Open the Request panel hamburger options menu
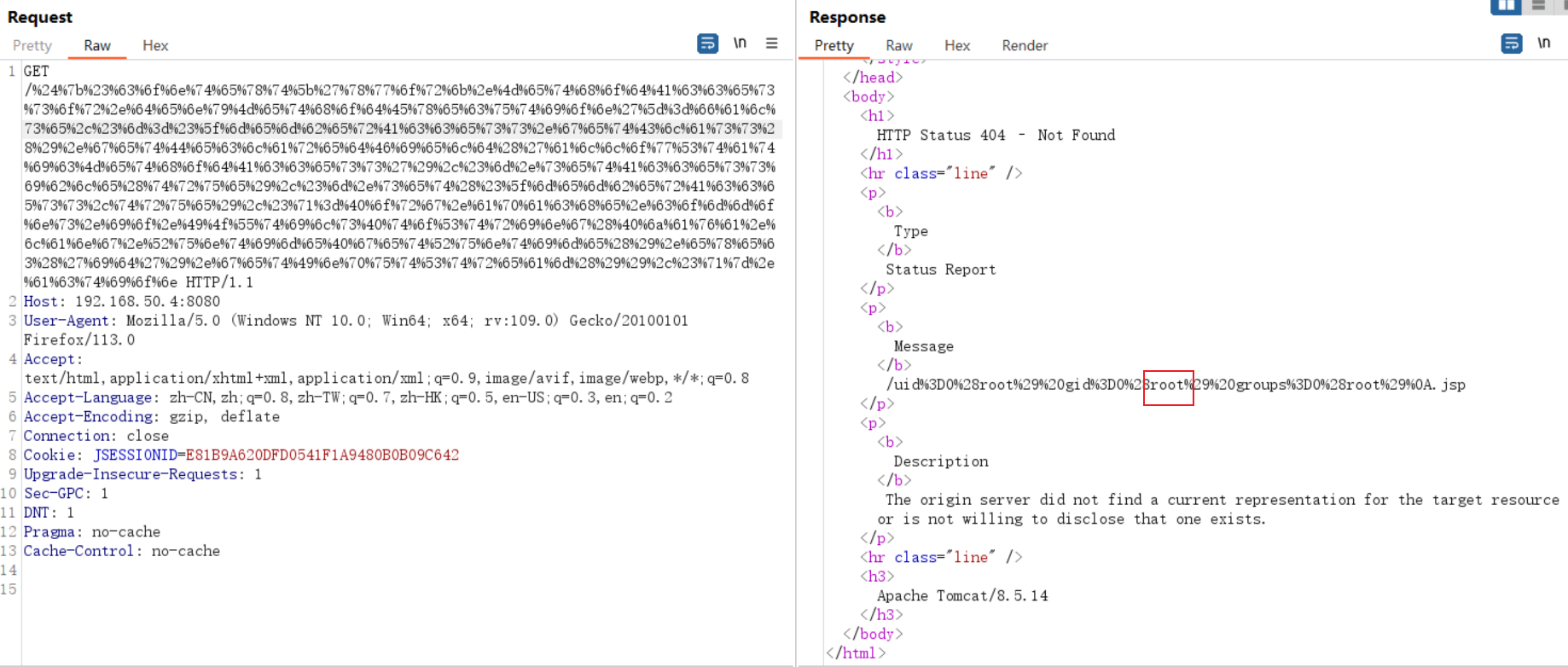The width and height of the screenshot is (1568, 667). coord(771,43)
